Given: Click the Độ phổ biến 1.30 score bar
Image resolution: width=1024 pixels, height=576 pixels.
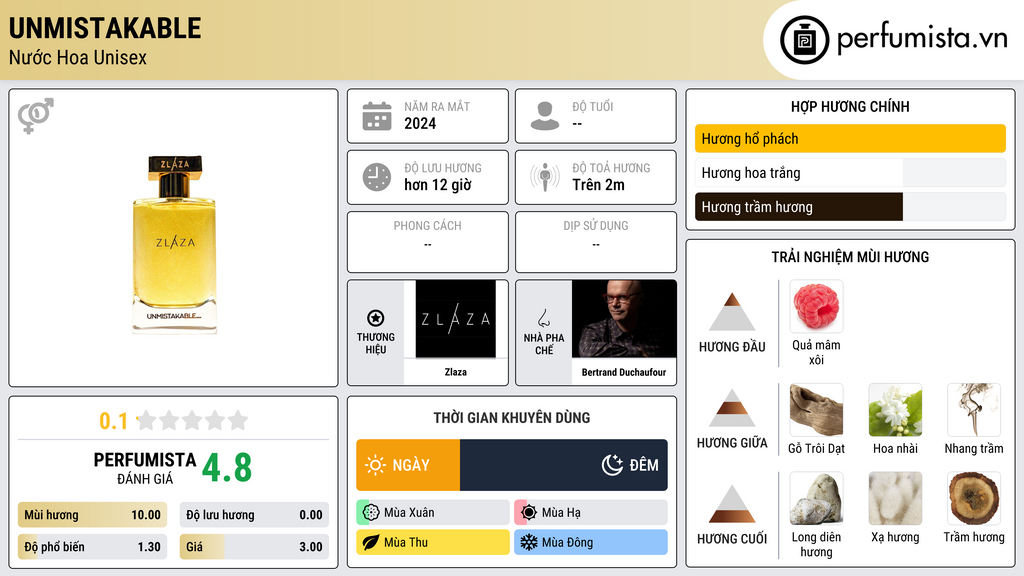Looking at the screenshot, I should (x=92, y=547).
